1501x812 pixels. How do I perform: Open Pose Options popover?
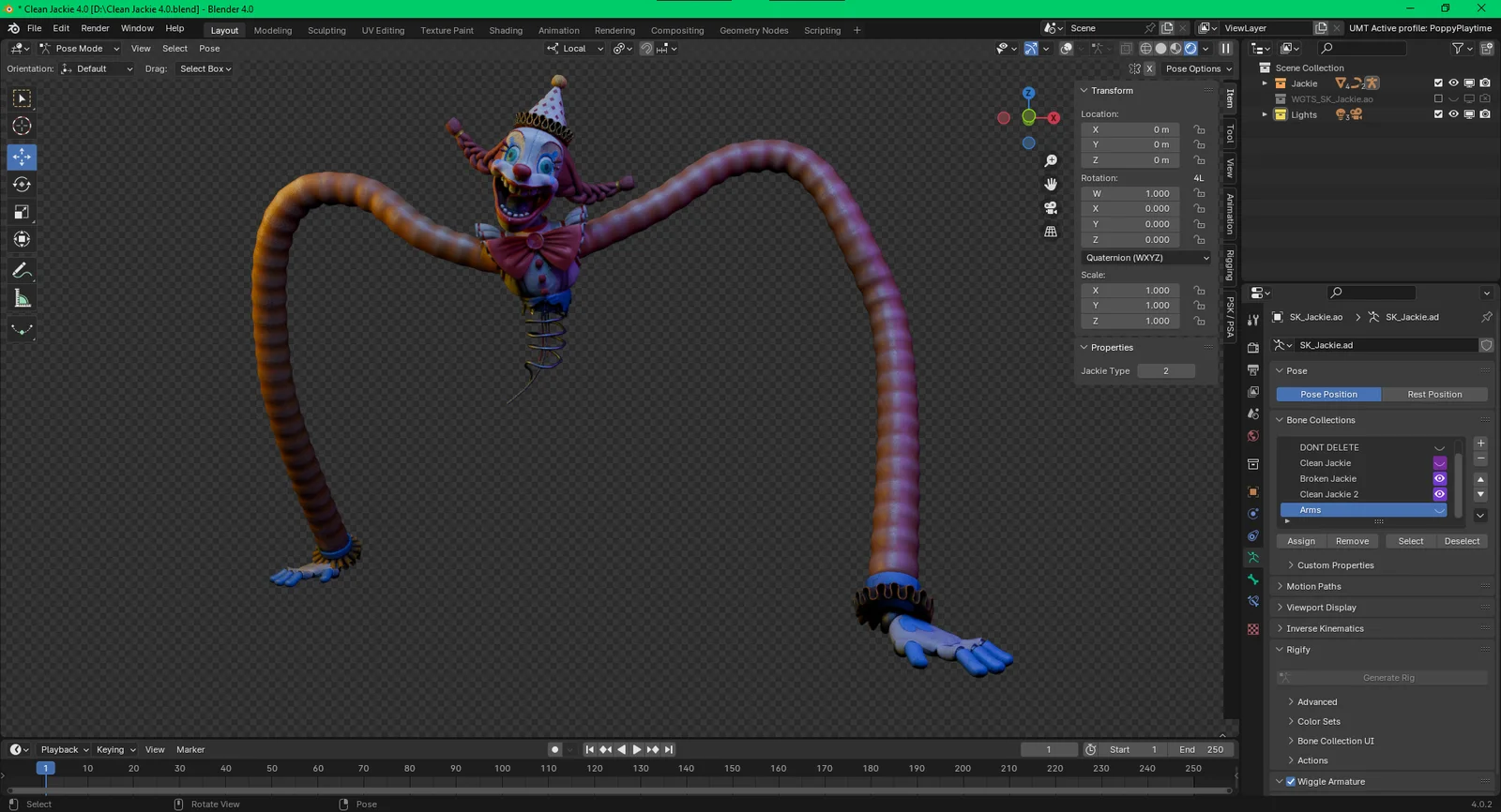tap(1199, 68)
